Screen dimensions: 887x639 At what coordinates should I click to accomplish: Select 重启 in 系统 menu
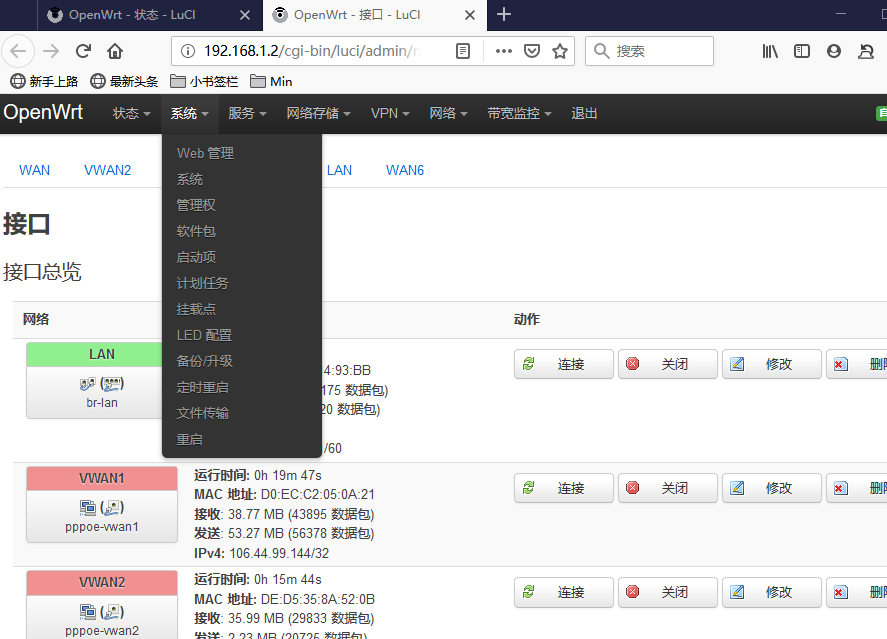click(x=242, y=439)
